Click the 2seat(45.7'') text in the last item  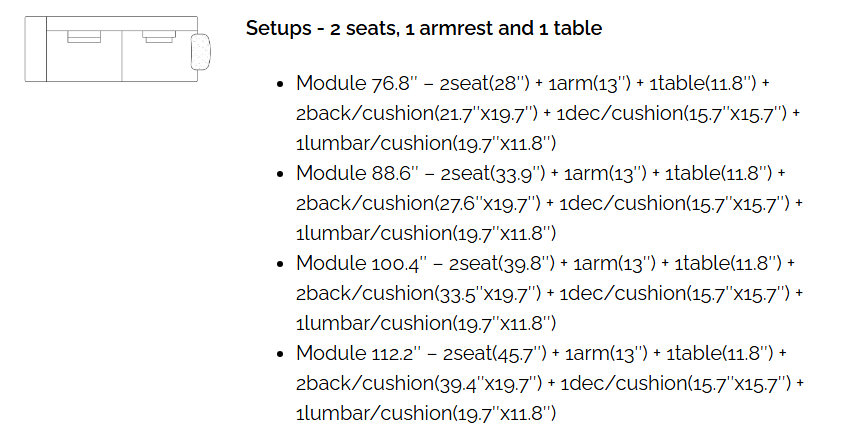[x=494, y=354]
